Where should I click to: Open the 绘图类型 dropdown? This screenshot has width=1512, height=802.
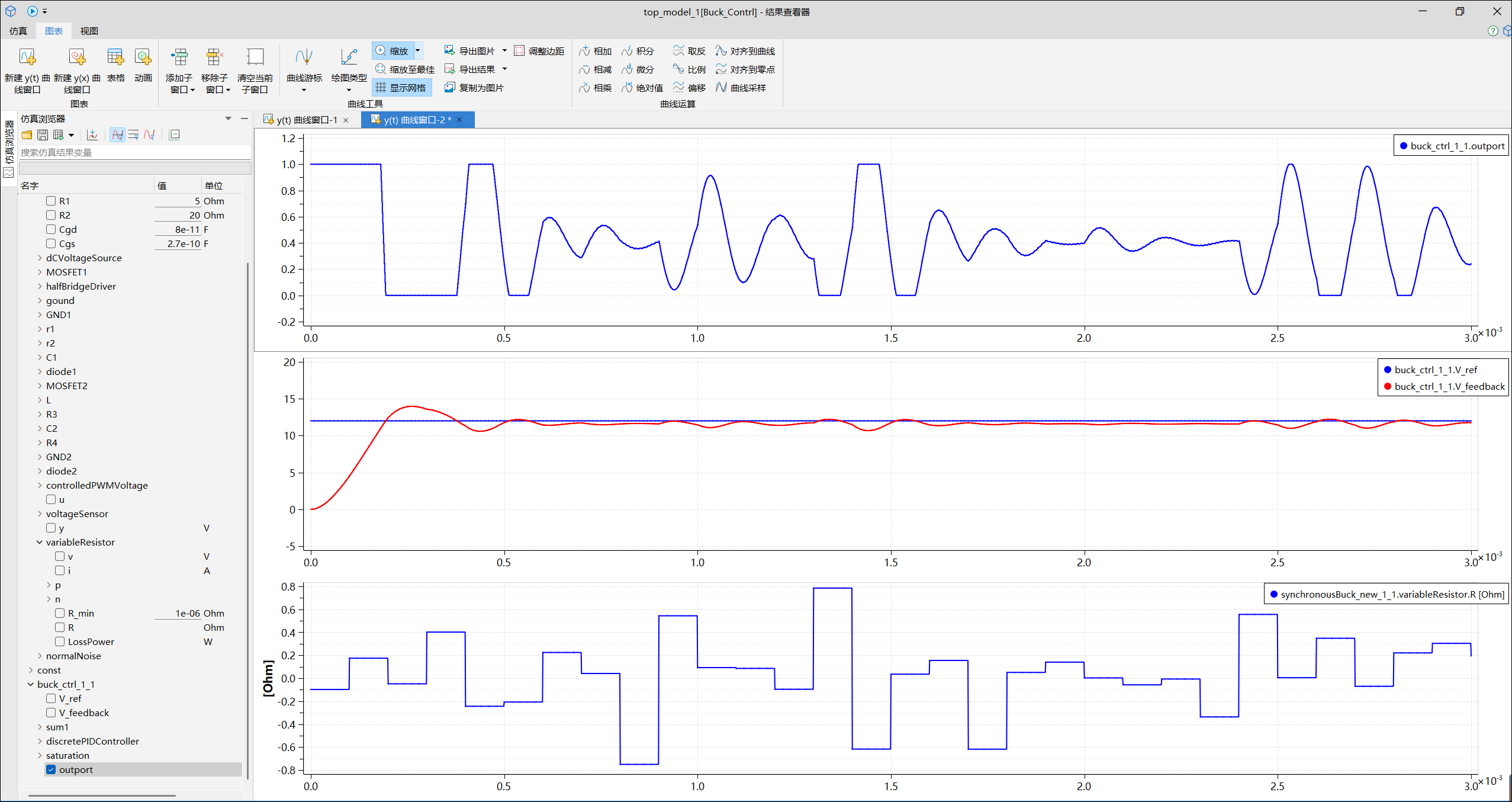click(x=349, y=90)
